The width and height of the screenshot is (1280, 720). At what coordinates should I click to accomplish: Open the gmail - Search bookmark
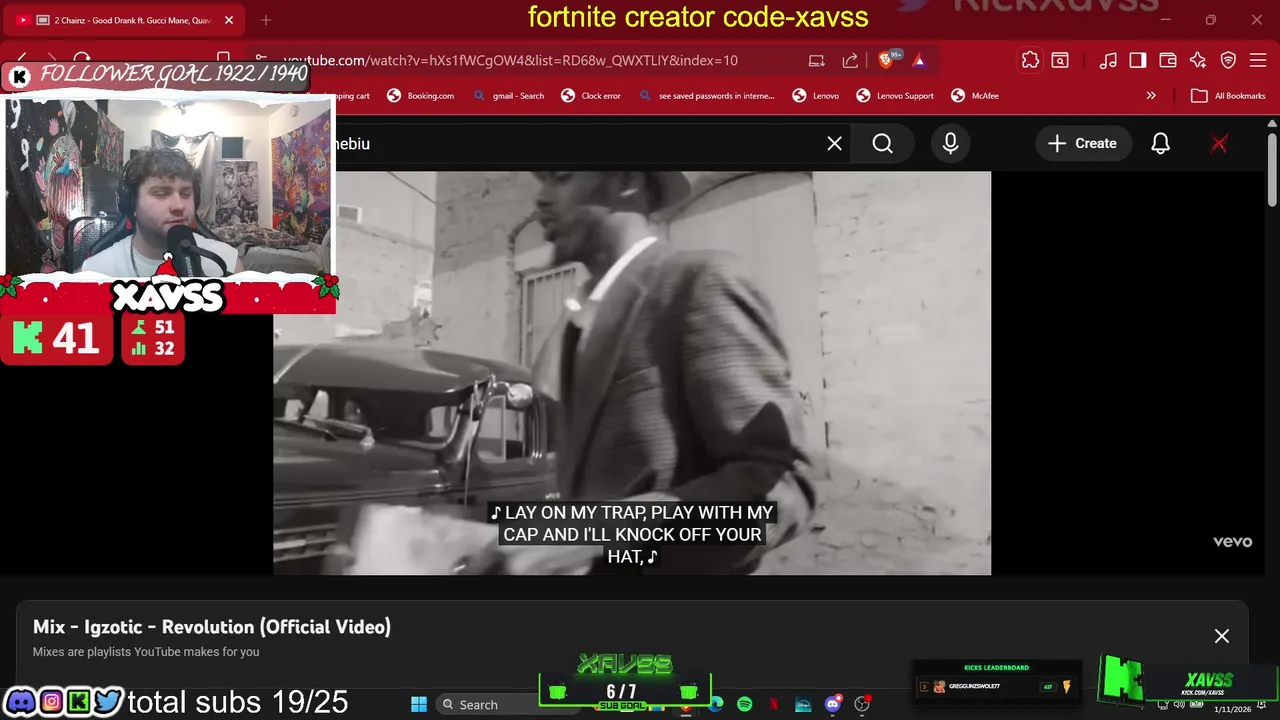[508, 96]
